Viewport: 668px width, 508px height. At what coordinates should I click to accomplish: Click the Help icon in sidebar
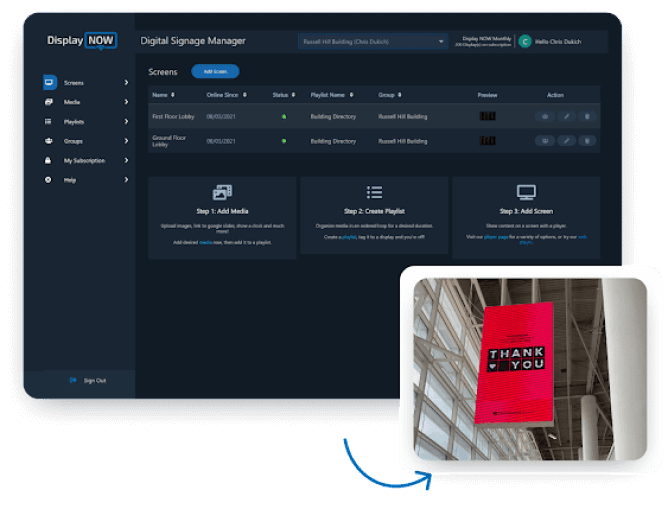(x=49, y=180)
